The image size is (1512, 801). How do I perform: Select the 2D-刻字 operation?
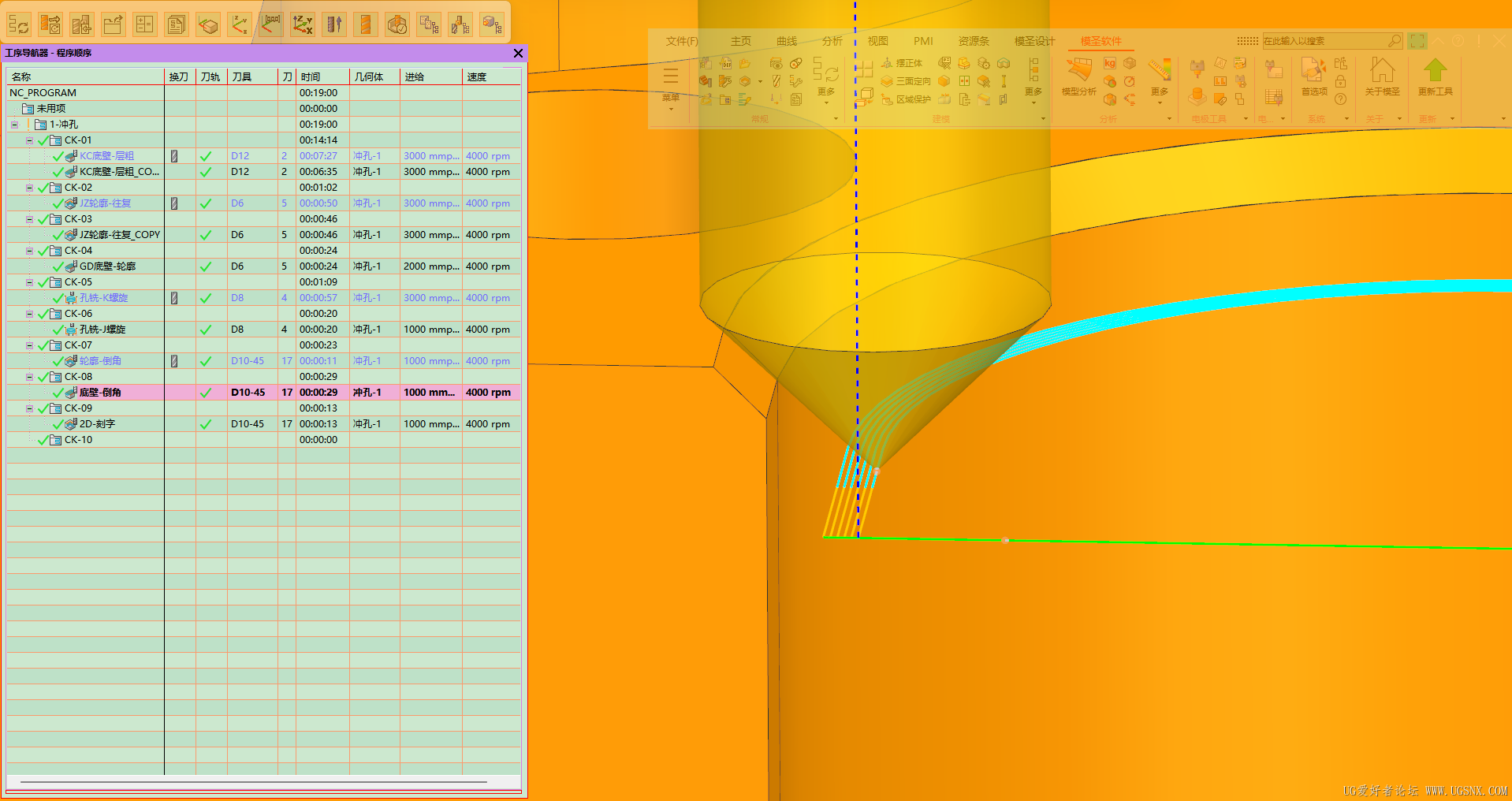coord(97,424)
